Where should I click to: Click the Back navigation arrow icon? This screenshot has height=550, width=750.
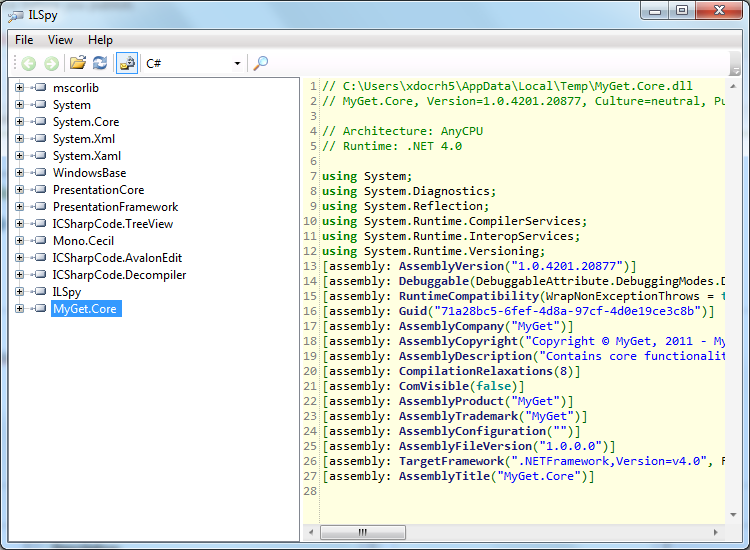click(x=29, y=63)
